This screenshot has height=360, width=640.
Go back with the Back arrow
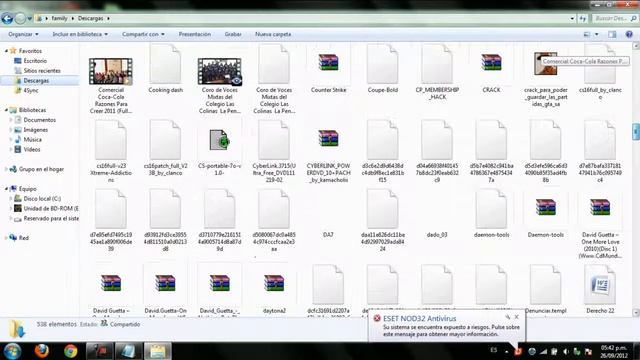7,18
